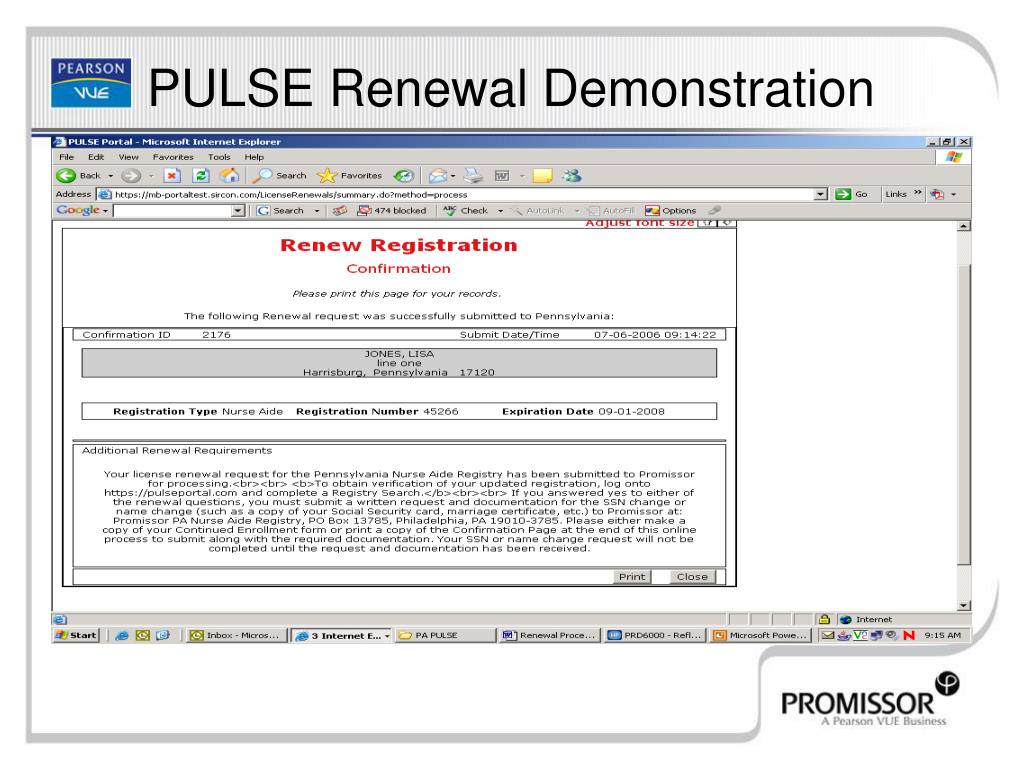Open the Tools menu

click(219, 157)
